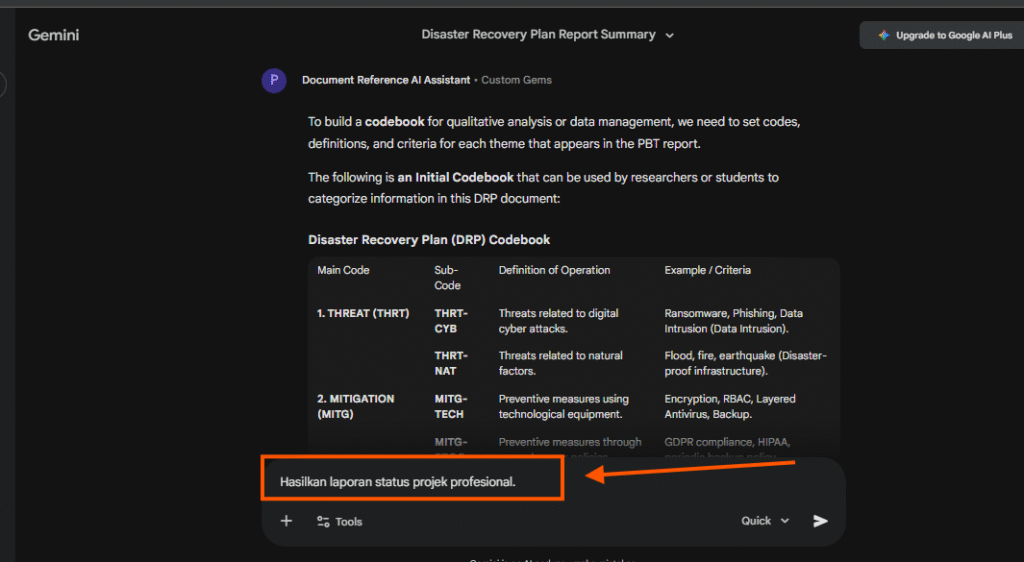This screenshot has width=1024, height=562.
Task: Click the prompt field with 'Hasilkan laporan' text
Action: [x=398, y=482]
